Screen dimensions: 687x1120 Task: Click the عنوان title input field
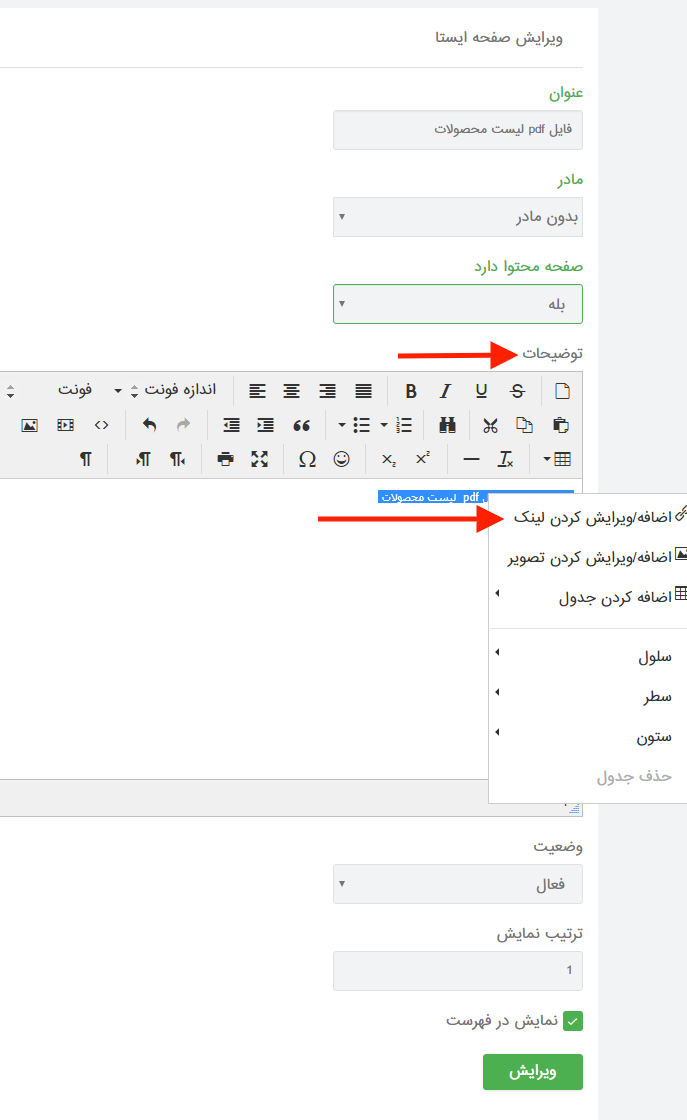(x=458, y=130)
